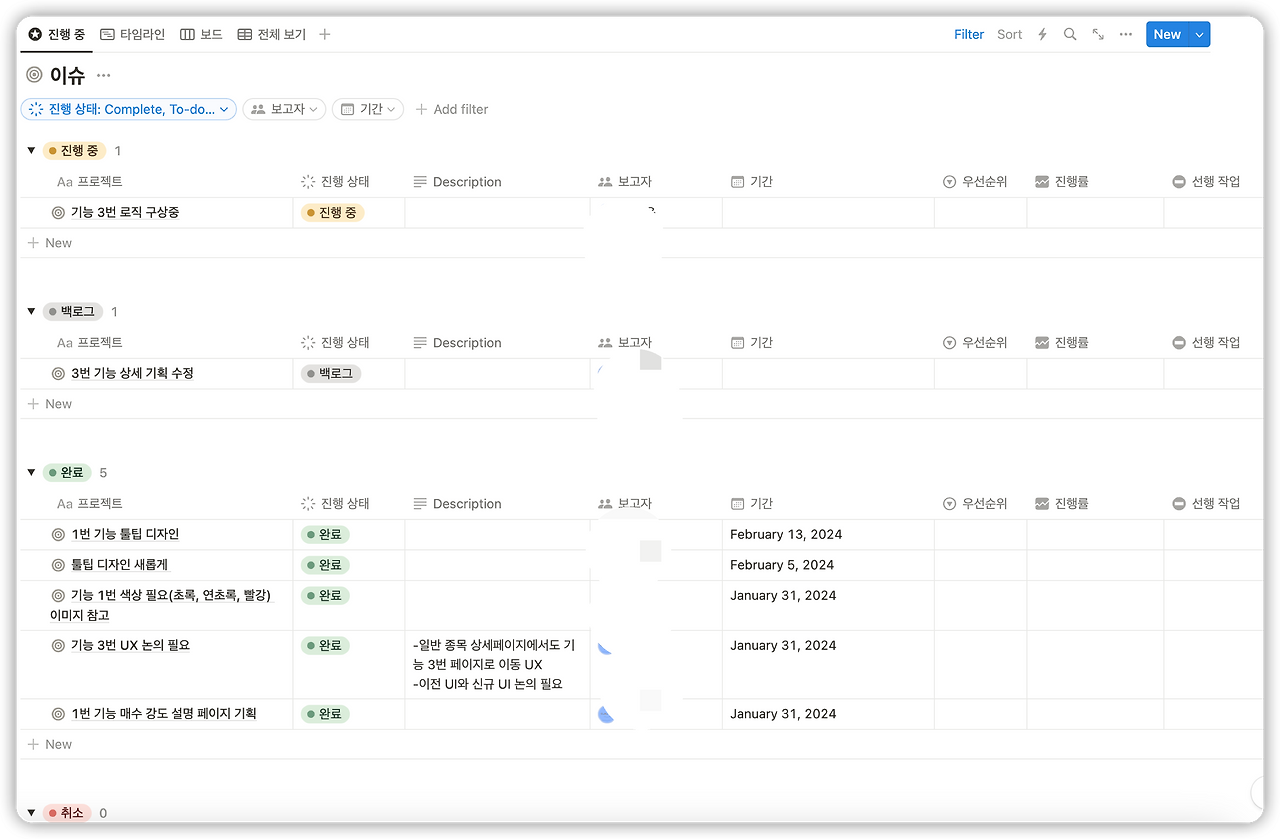Click the 선행 작업 icon in 완료 group header
Viewport: 1280px width, 839px height.
[x=1179, y=504]
